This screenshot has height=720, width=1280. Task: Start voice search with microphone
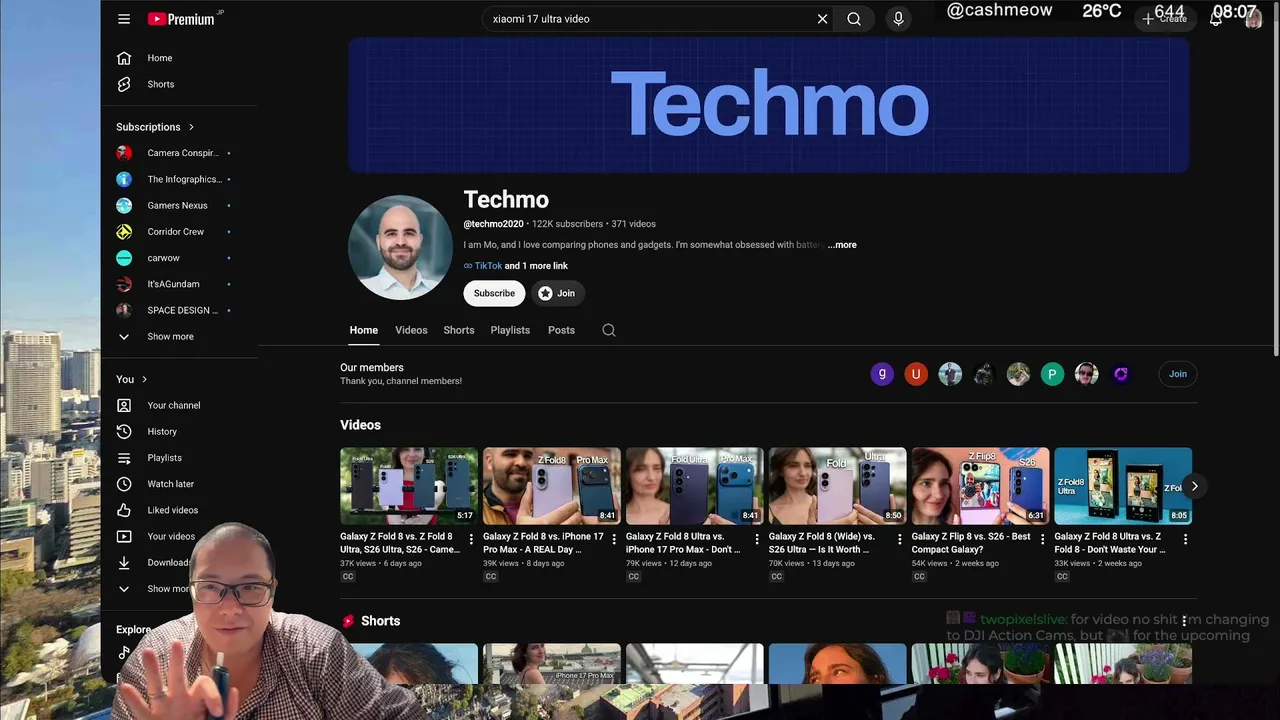point(898,19)
